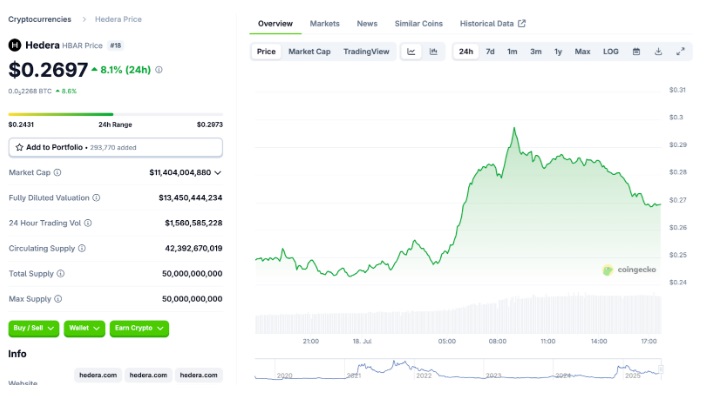Open the Similar Coins tab
The height and width of the screenshot is (407, 710).
coord(418,23)
